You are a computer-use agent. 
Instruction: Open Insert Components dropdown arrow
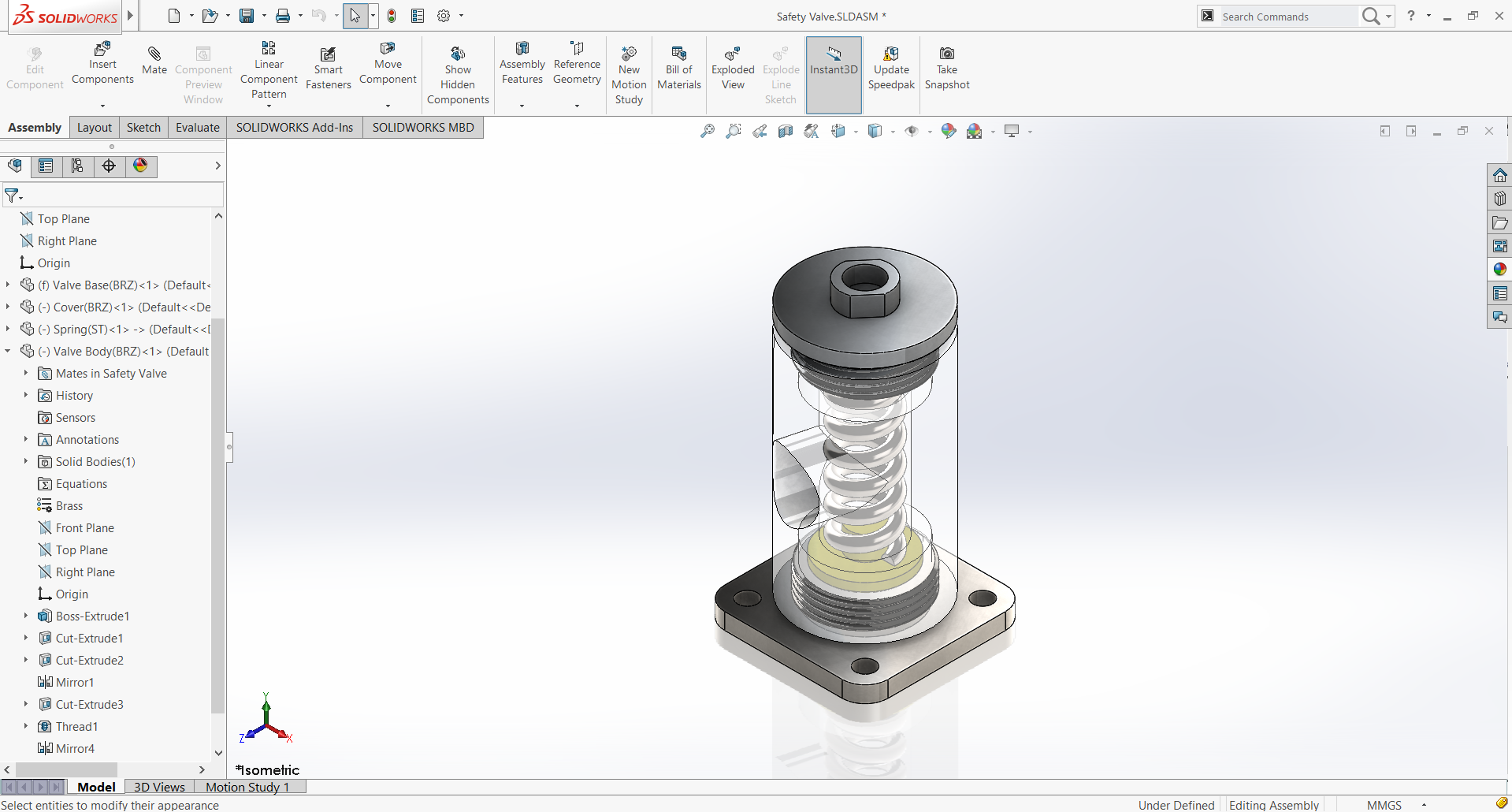(102, 106)
